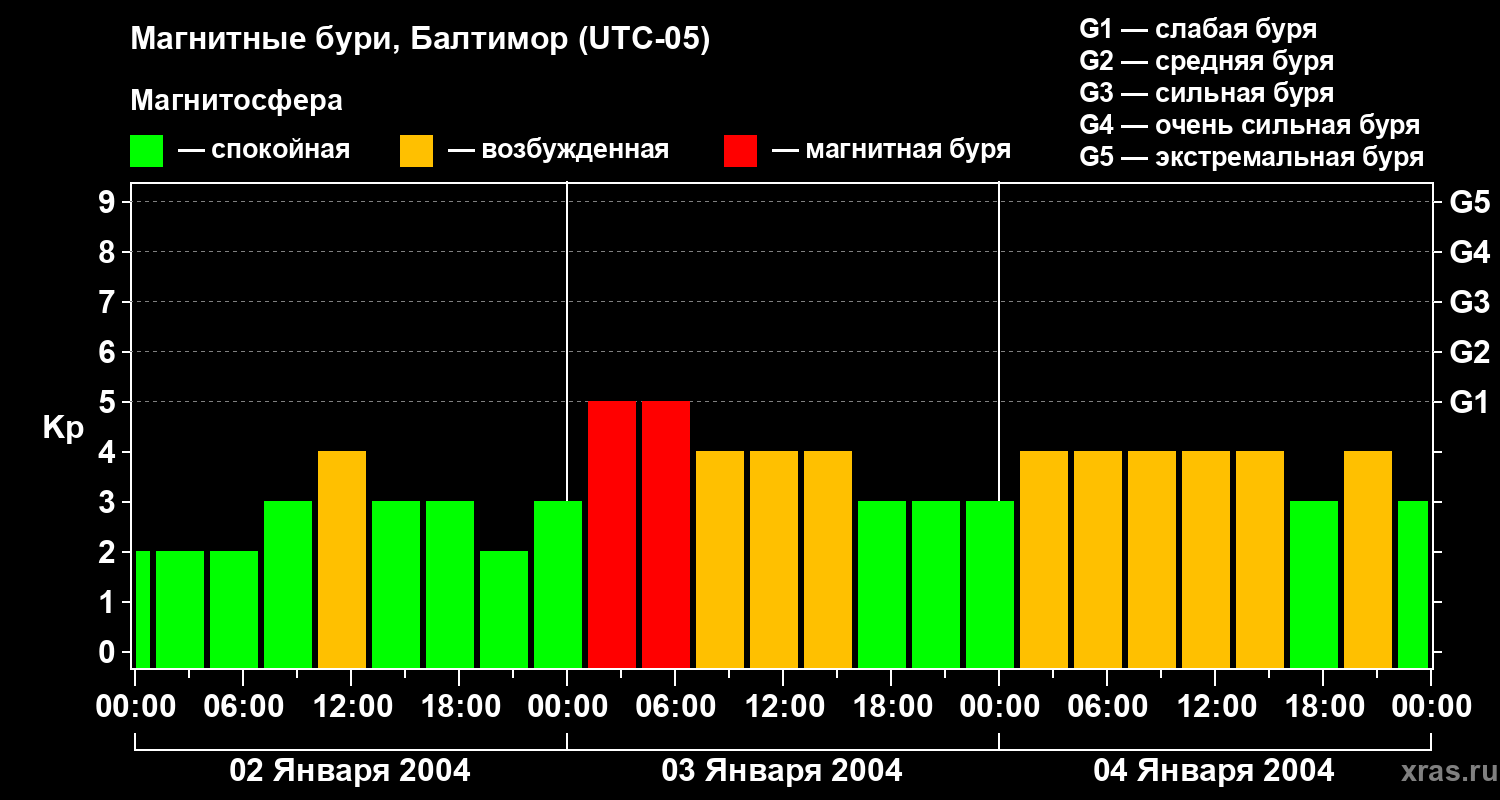
Task: Select the "04 Января 2004" date label
Action: coord(1214,771)
